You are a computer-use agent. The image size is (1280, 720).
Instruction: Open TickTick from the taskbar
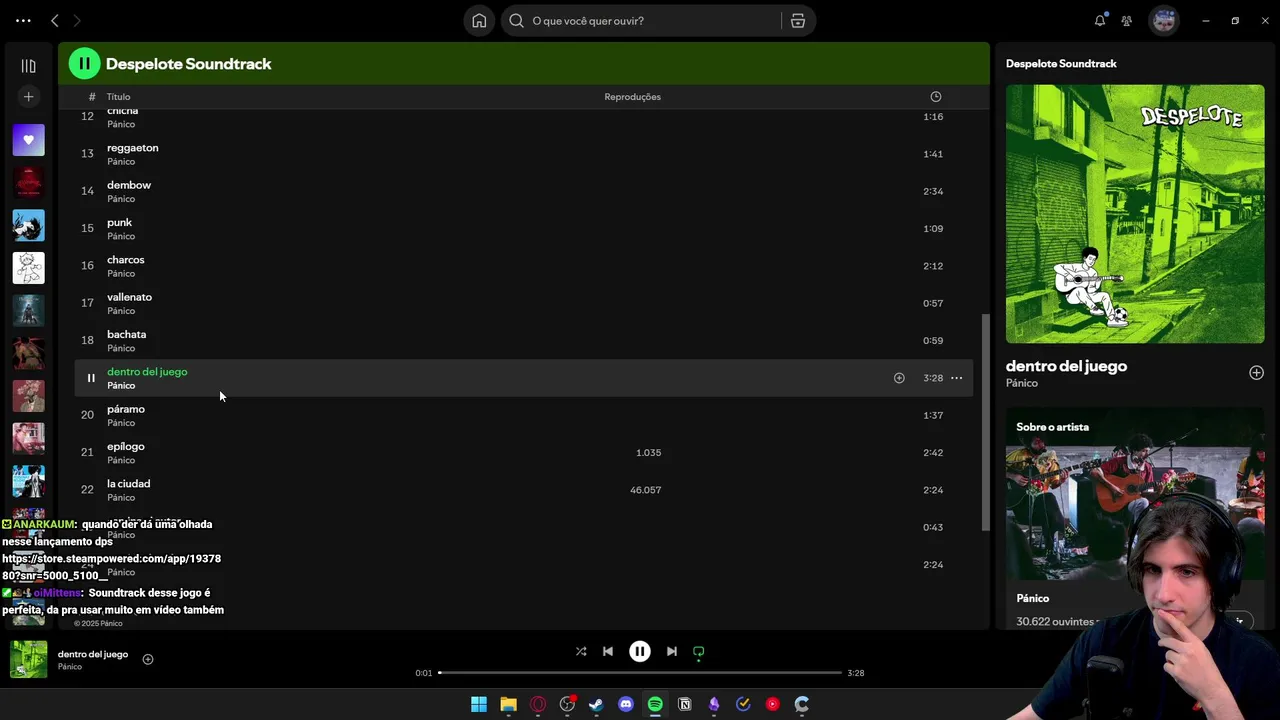[x=743, y=704]
